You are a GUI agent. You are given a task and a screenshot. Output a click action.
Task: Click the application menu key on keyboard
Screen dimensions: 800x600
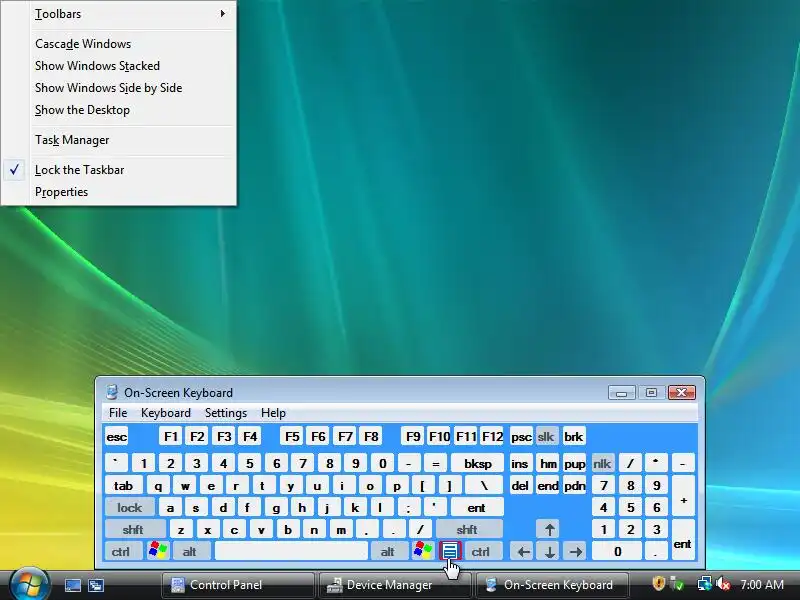(450, 551)
